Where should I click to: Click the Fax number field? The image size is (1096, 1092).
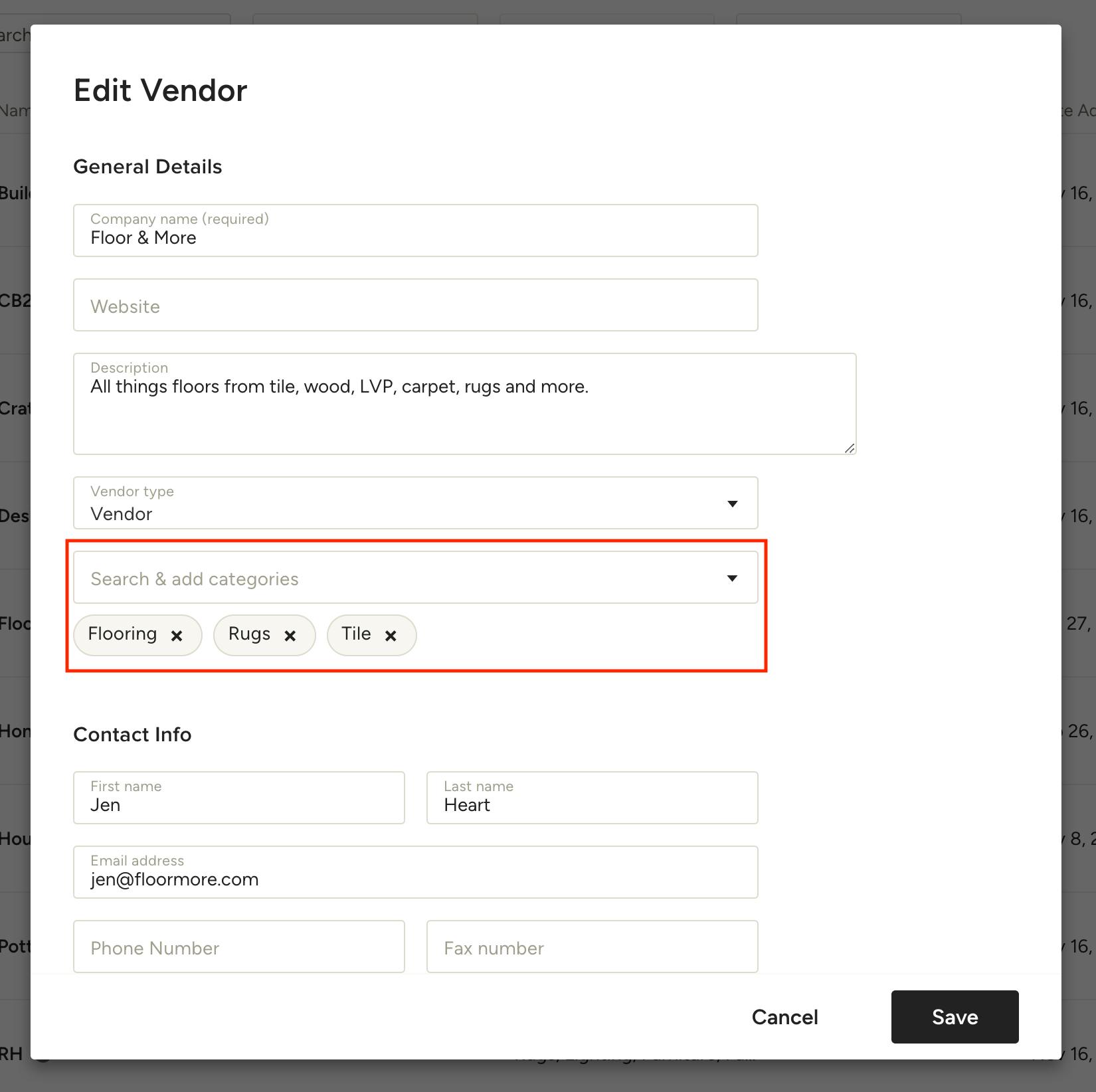(x=591, y=948)
